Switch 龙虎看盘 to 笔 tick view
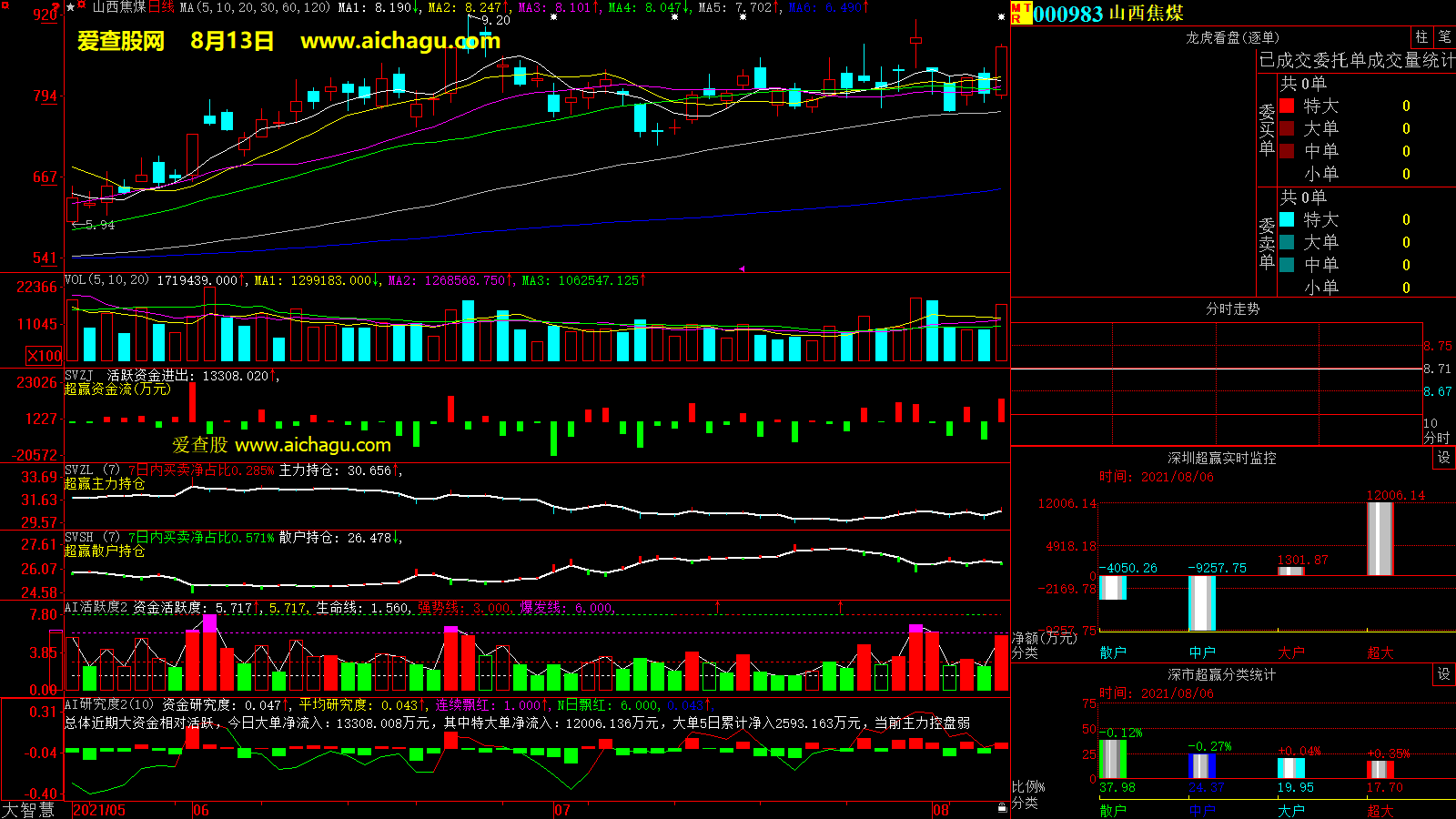This screenshot has height=819, width=1456. click(1444, 36)
